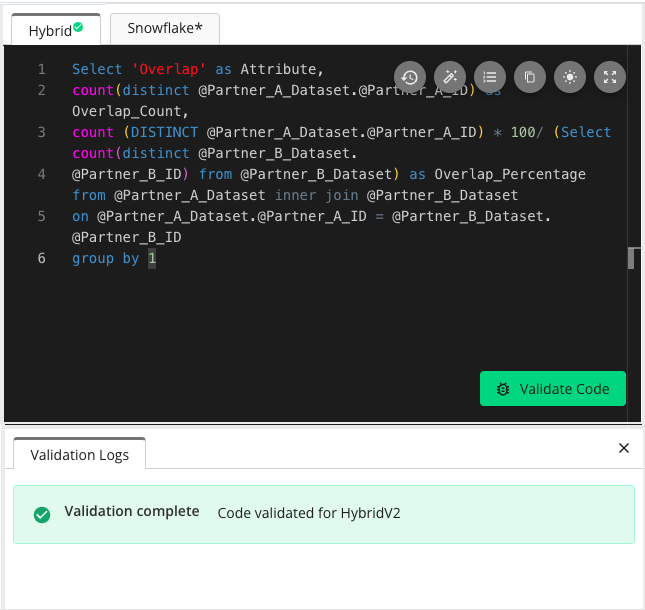Click the editor's vertical scrollbar marker
The width and height of the screenshot is (645, 610).
click(631, 259)
